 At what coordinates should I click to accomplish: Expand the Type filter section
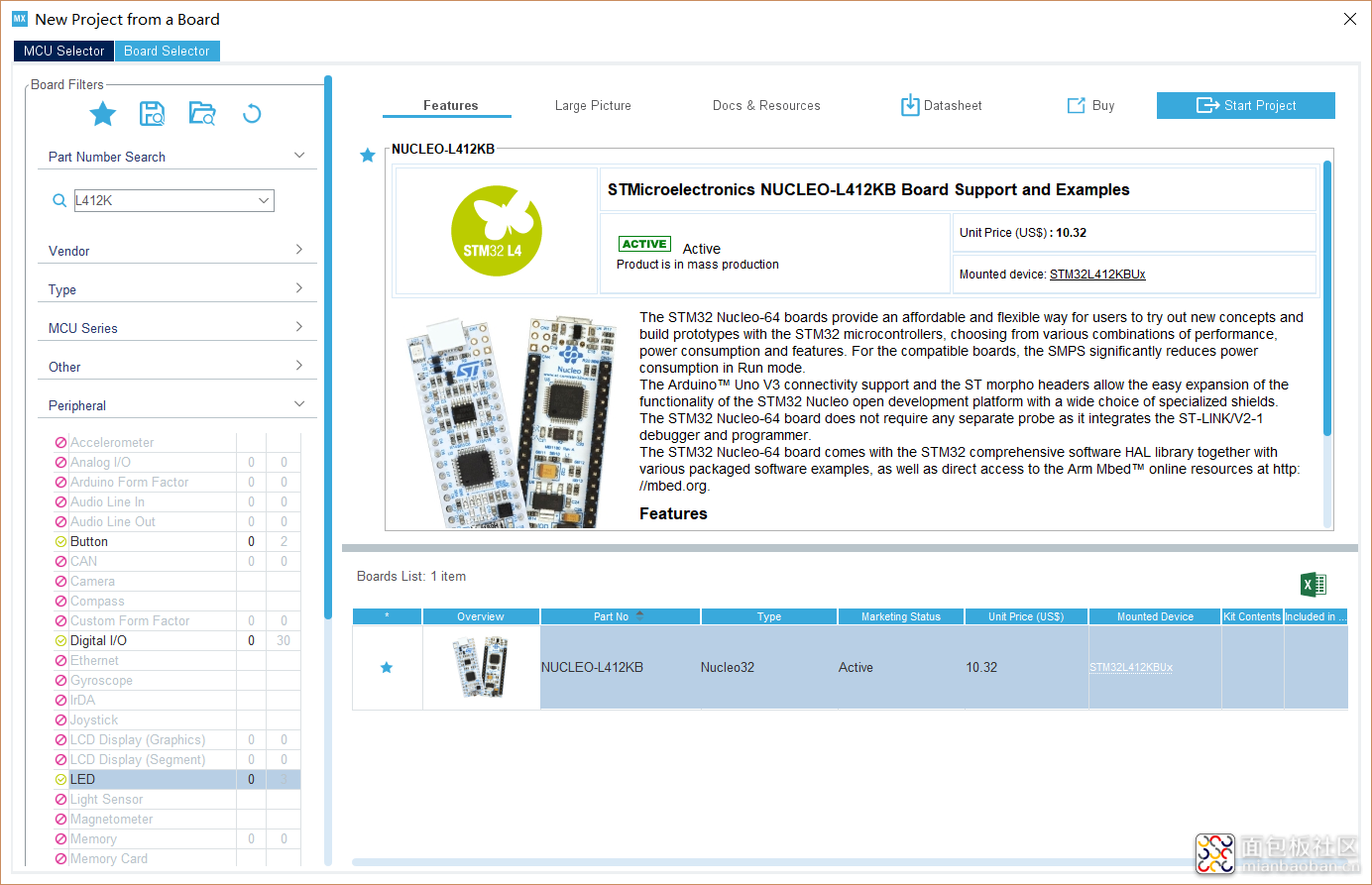coord(299,288)
